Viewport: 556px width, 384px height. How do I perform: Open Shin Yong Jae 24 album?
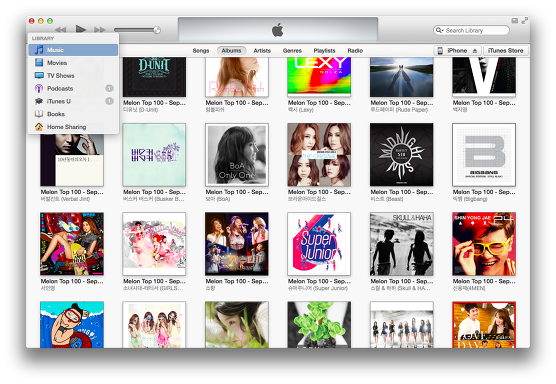[x=484, y=244]
